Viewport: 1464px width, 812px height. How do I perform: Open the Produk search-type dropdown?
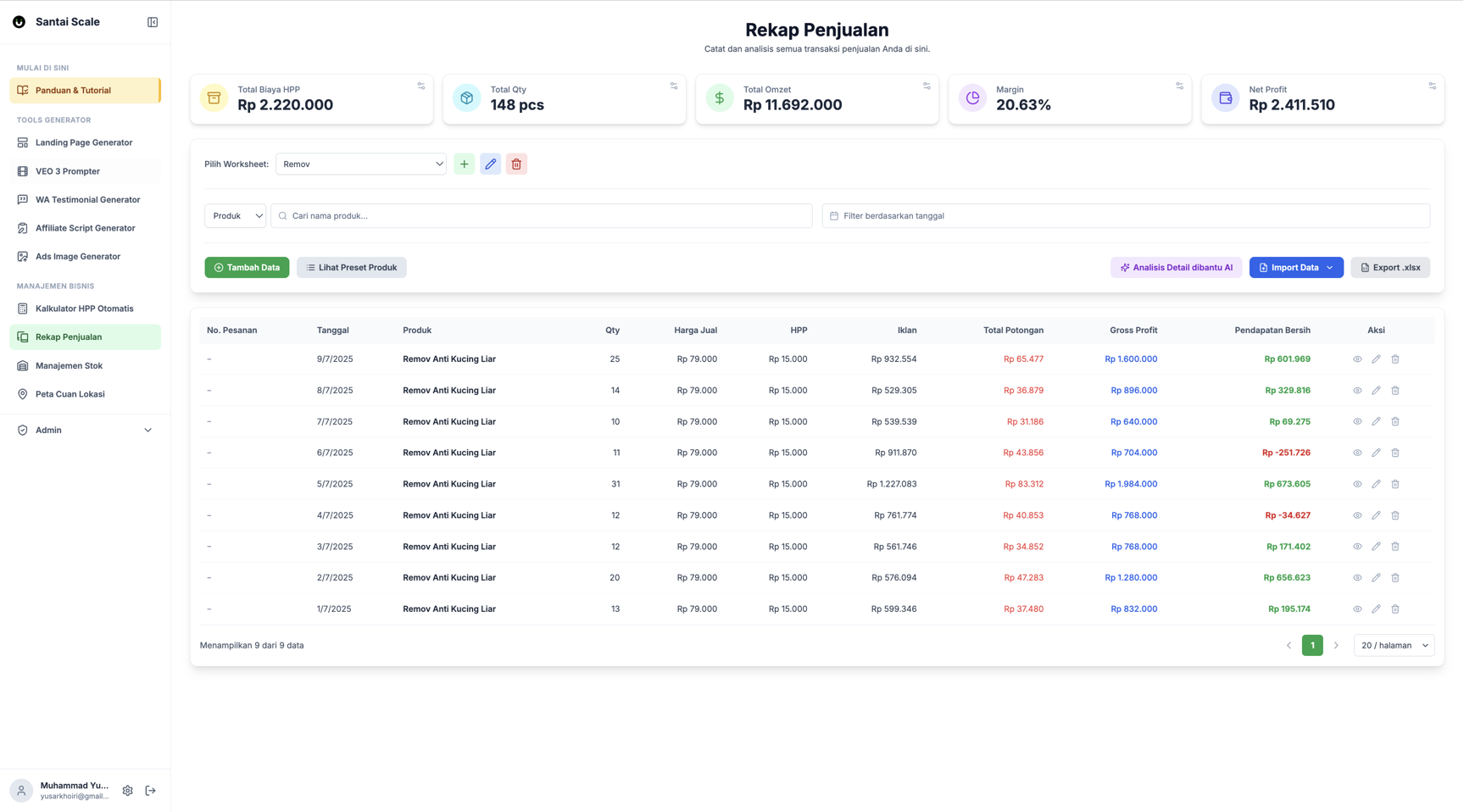pyautogui.click(x=236, y=216)
